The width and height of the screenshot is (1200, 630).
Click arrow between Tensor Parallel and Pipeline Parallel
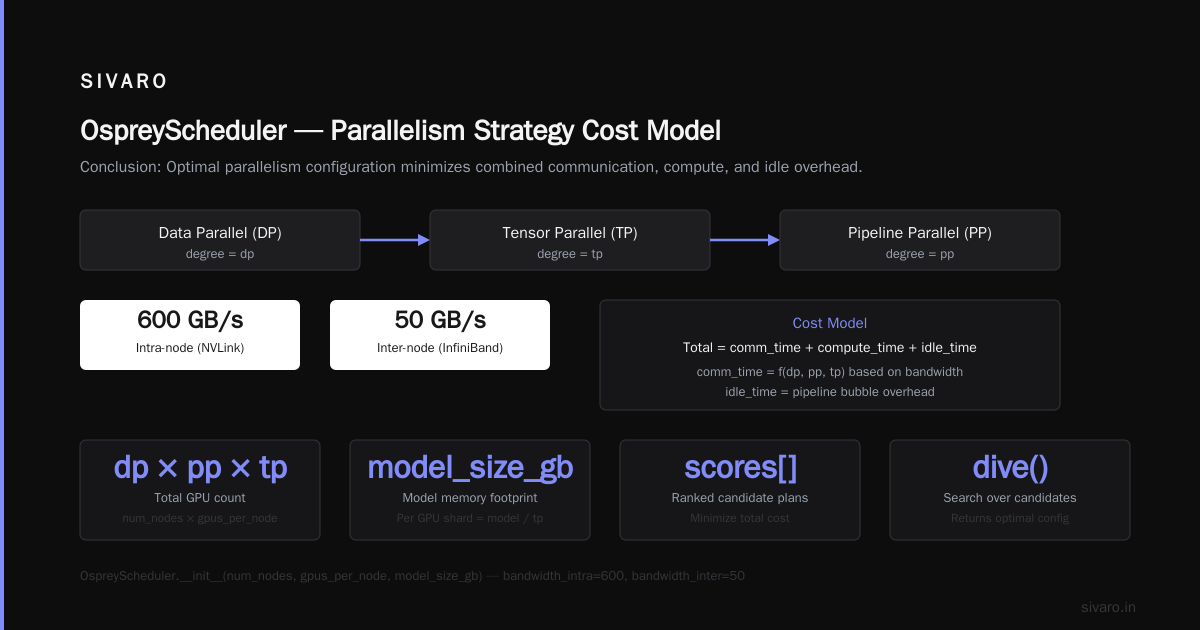[745, 240]
